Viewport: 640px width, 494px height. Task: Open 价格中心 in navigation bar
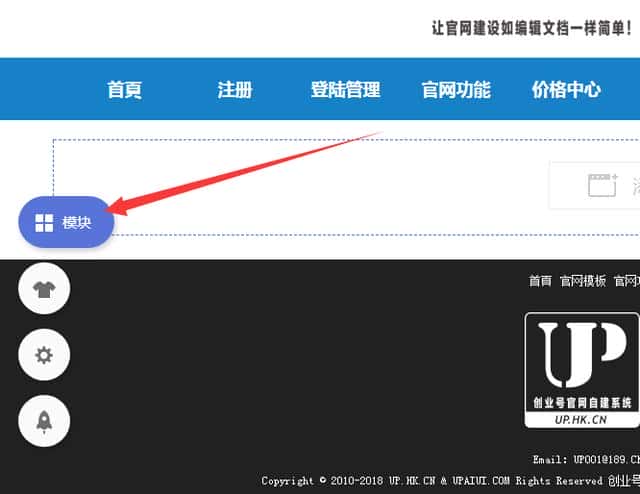pyautogui.click(x=566, y=90)
